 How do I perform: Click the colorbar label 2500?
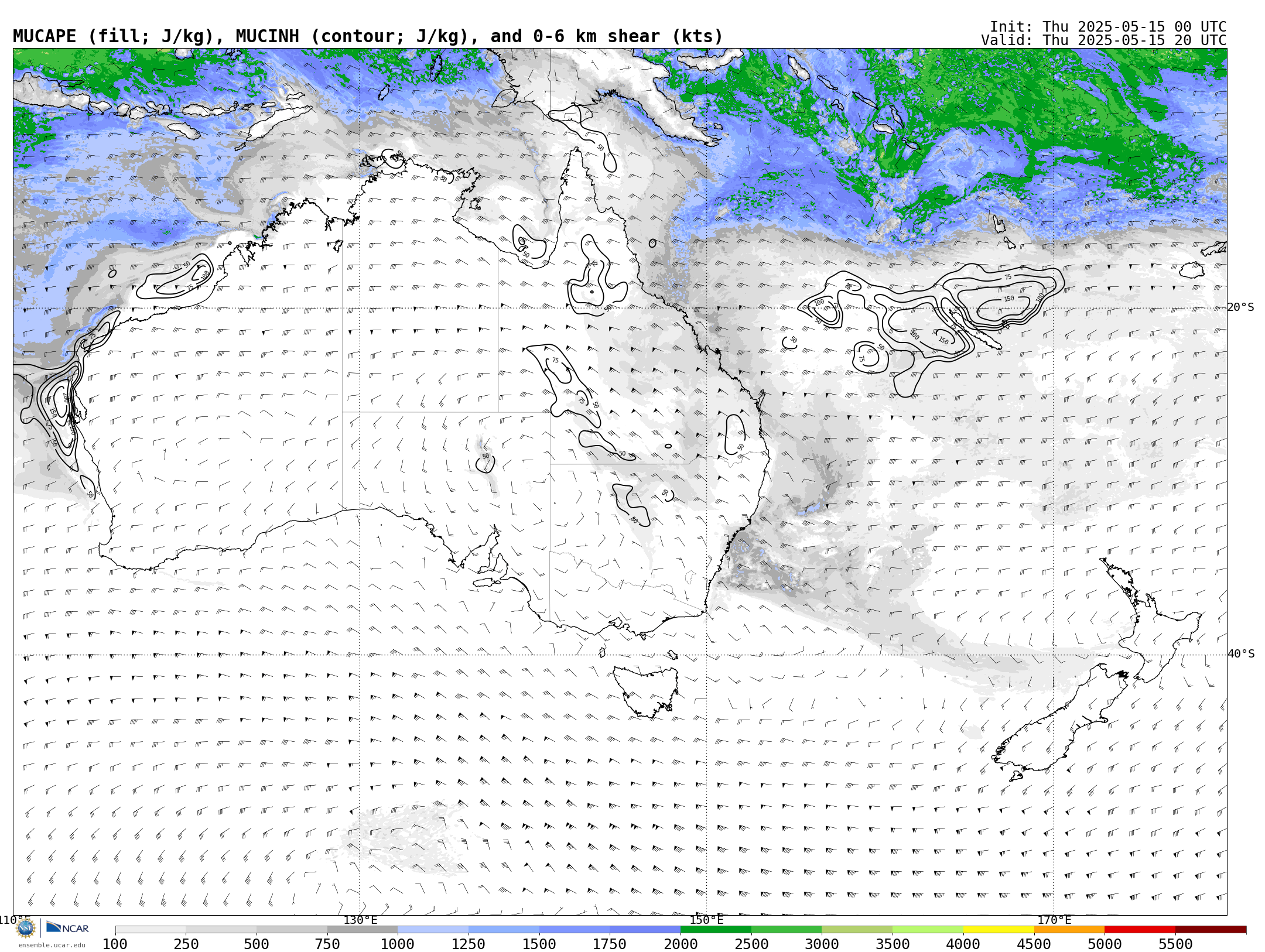click(x=751, y=944)
